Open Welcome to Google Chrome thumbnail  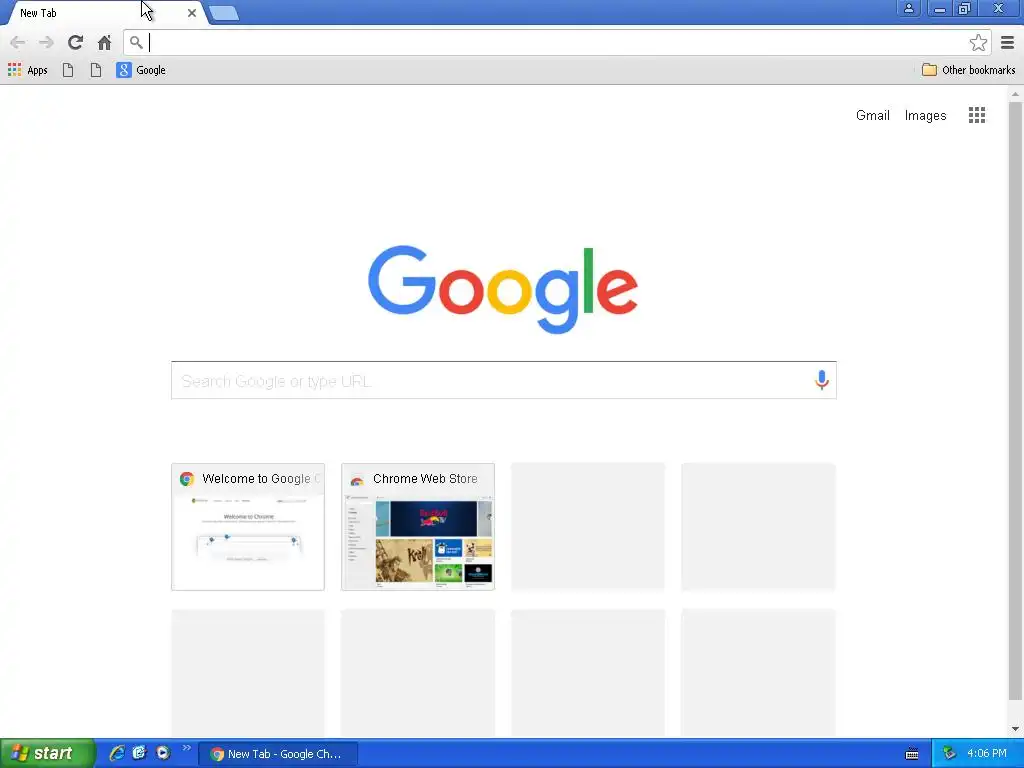(248, 527)
